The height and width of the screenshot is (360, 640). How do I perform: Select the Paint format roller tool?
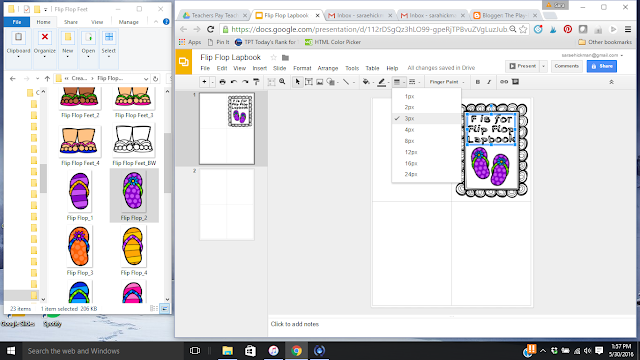(256, 82)
